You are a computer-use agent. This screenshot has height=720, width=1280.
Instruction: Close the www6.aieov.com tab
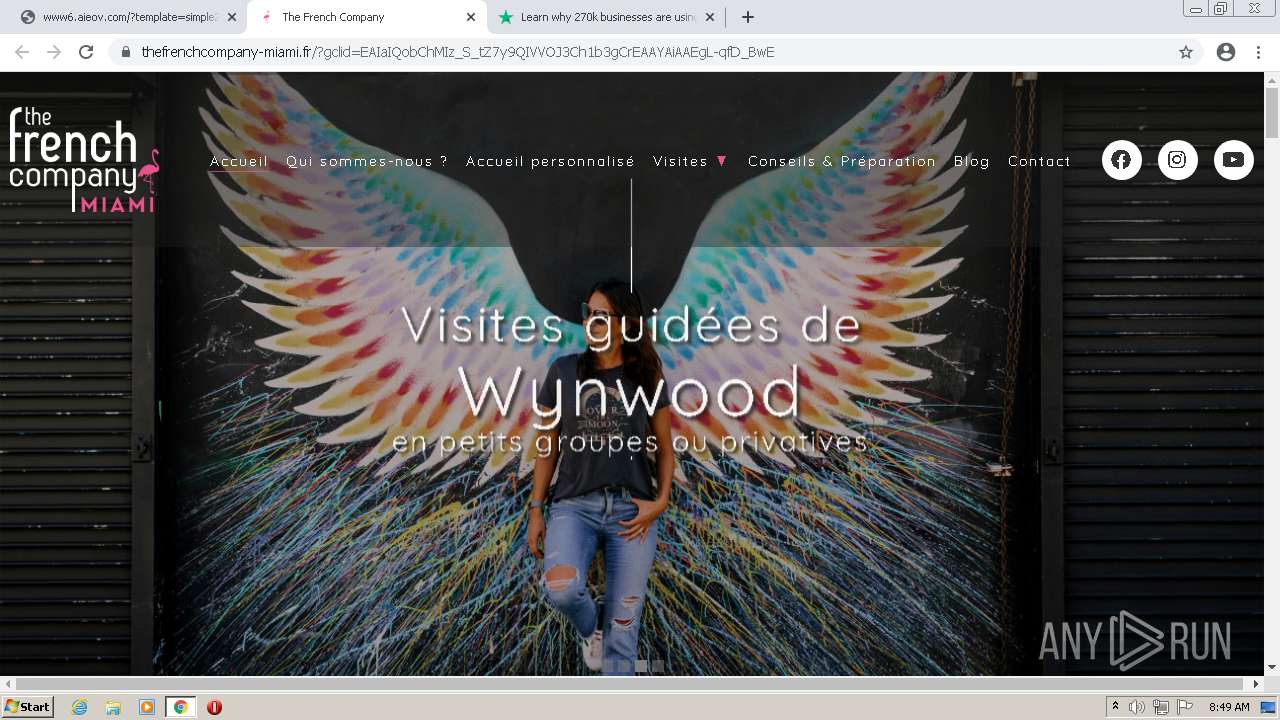pos(232,17)
